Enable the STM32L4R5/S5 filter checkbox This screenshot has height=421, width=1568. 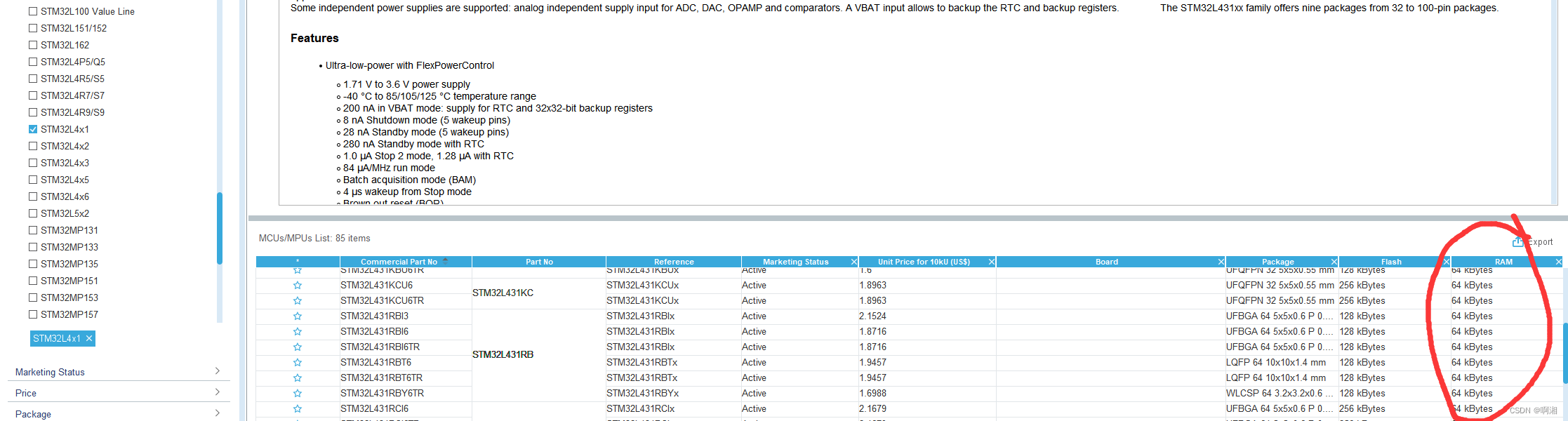tap(33, 79)
